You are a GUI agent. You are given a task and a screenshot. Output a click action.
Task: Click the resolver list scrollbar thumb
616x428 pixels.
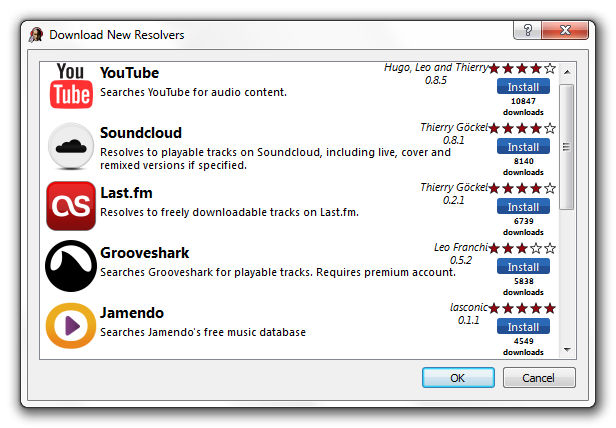pos(566,147)
